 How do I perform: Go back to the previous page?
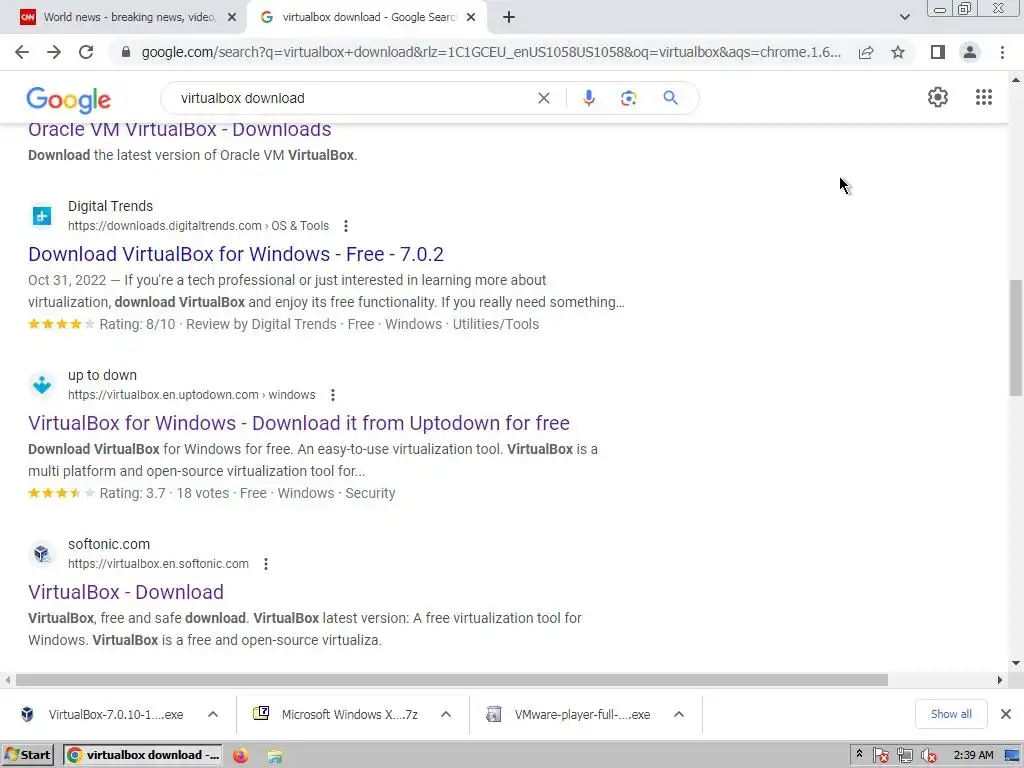pos(22,52)
